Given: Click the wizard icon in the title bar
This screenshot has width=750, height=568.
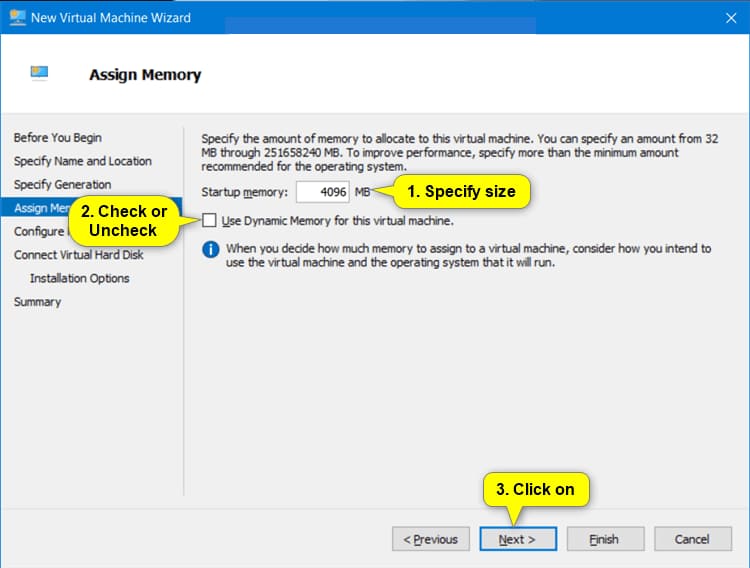Looking at the screenshot, I should pos(17,17).
